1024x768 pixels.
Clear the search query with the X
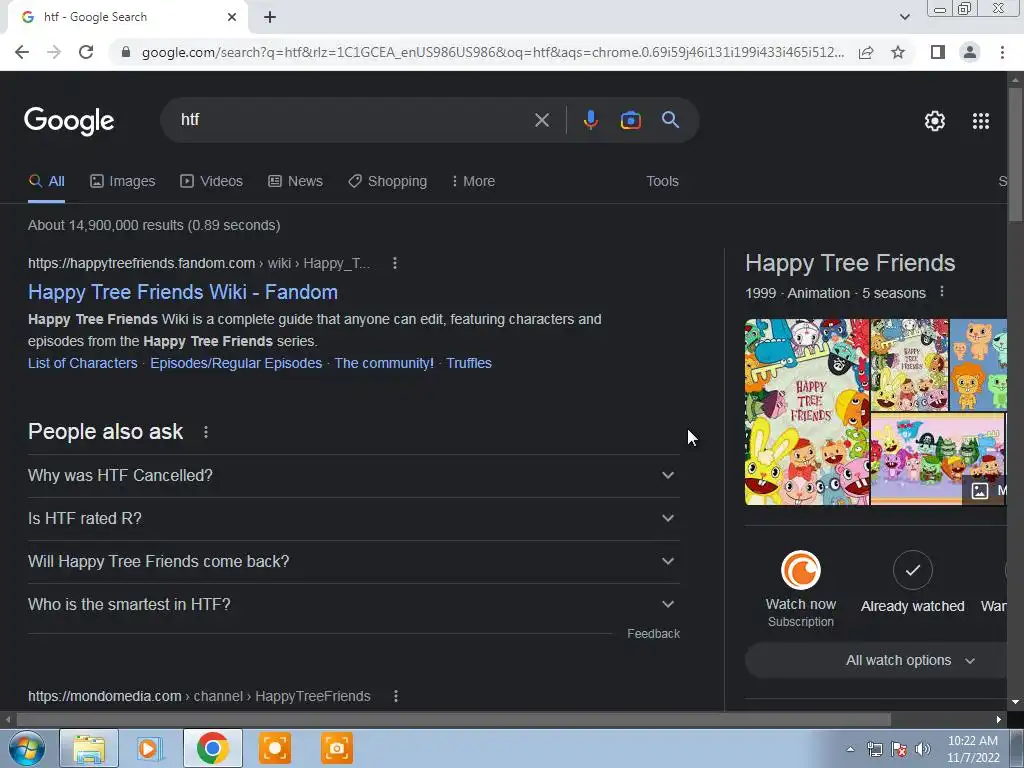click(541, 120)
